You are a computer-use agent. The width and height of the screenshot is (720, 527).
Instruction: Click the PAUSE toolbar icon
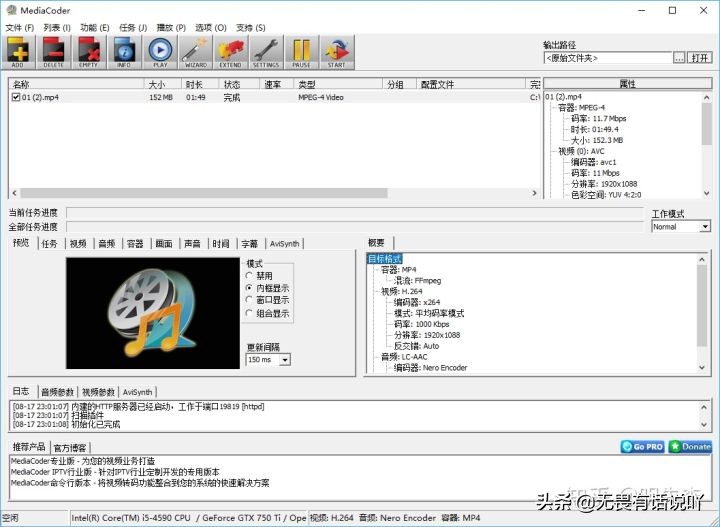[301, 52]
